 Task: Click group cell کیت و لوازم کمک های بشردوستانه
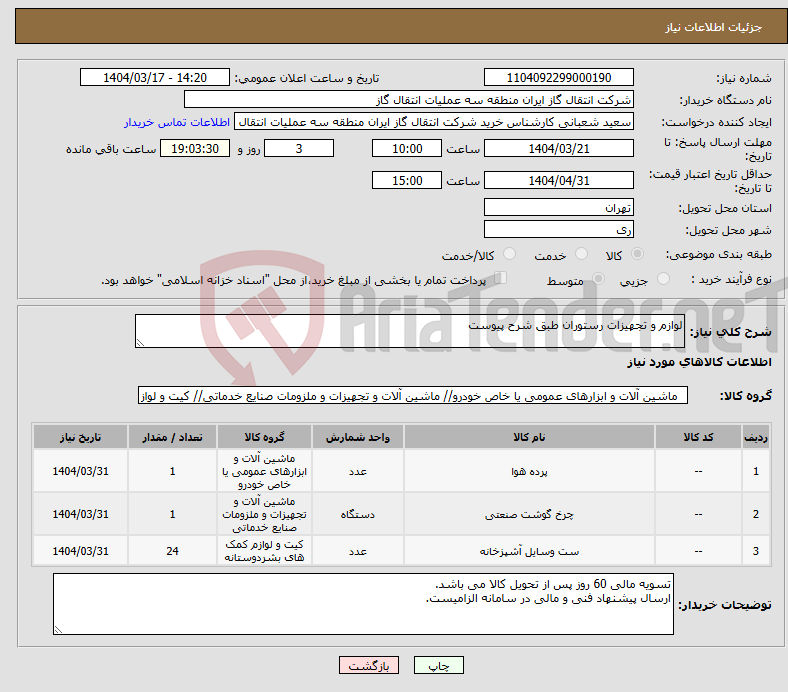coord(264,551)
